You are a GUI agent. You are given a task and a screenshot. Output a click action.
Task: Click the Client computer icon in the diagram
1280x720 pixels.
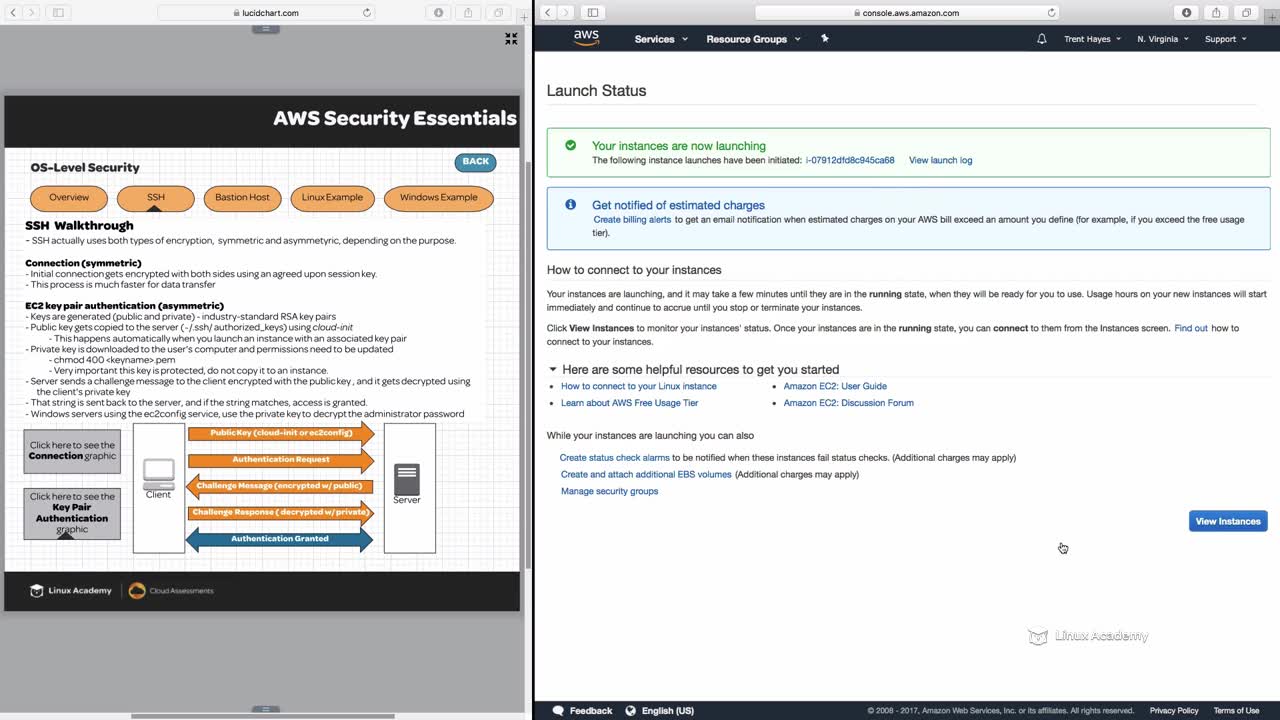(x=159, y=472)
